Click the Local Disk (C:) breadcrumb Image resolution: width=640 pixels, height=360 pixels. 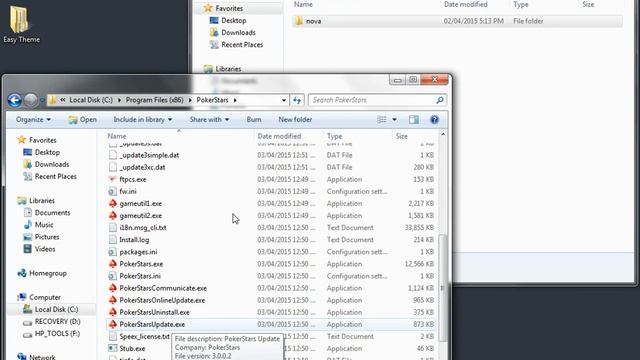[x=91, y=100]
